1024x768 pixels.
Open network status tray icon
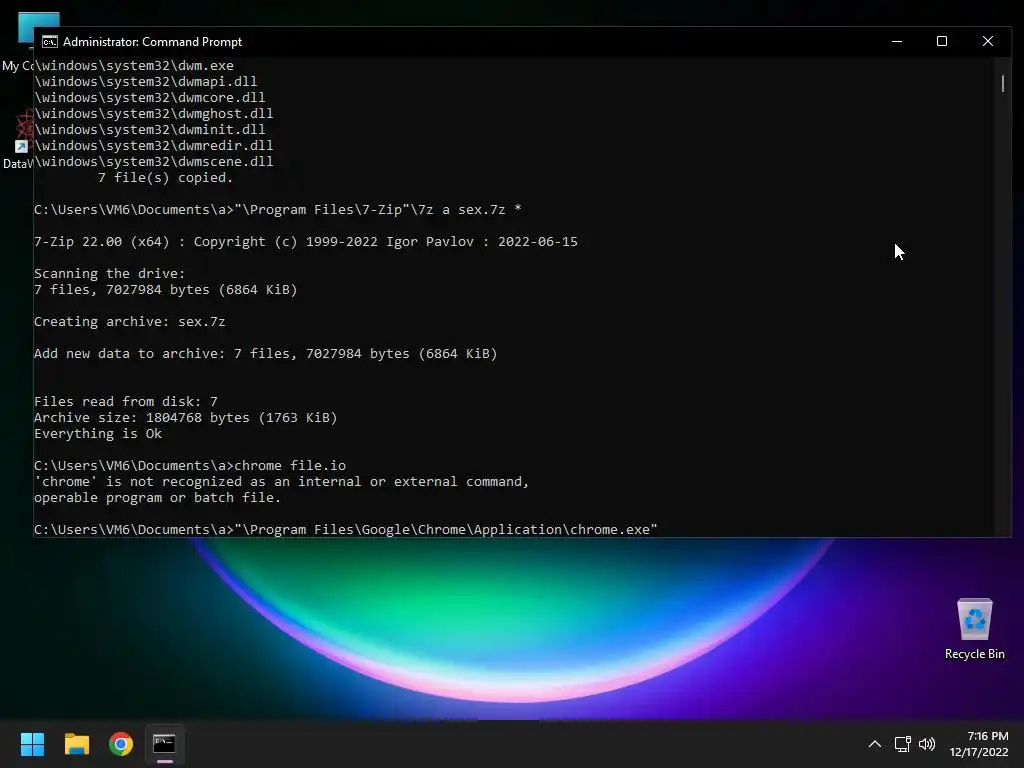tap(903, 744)
